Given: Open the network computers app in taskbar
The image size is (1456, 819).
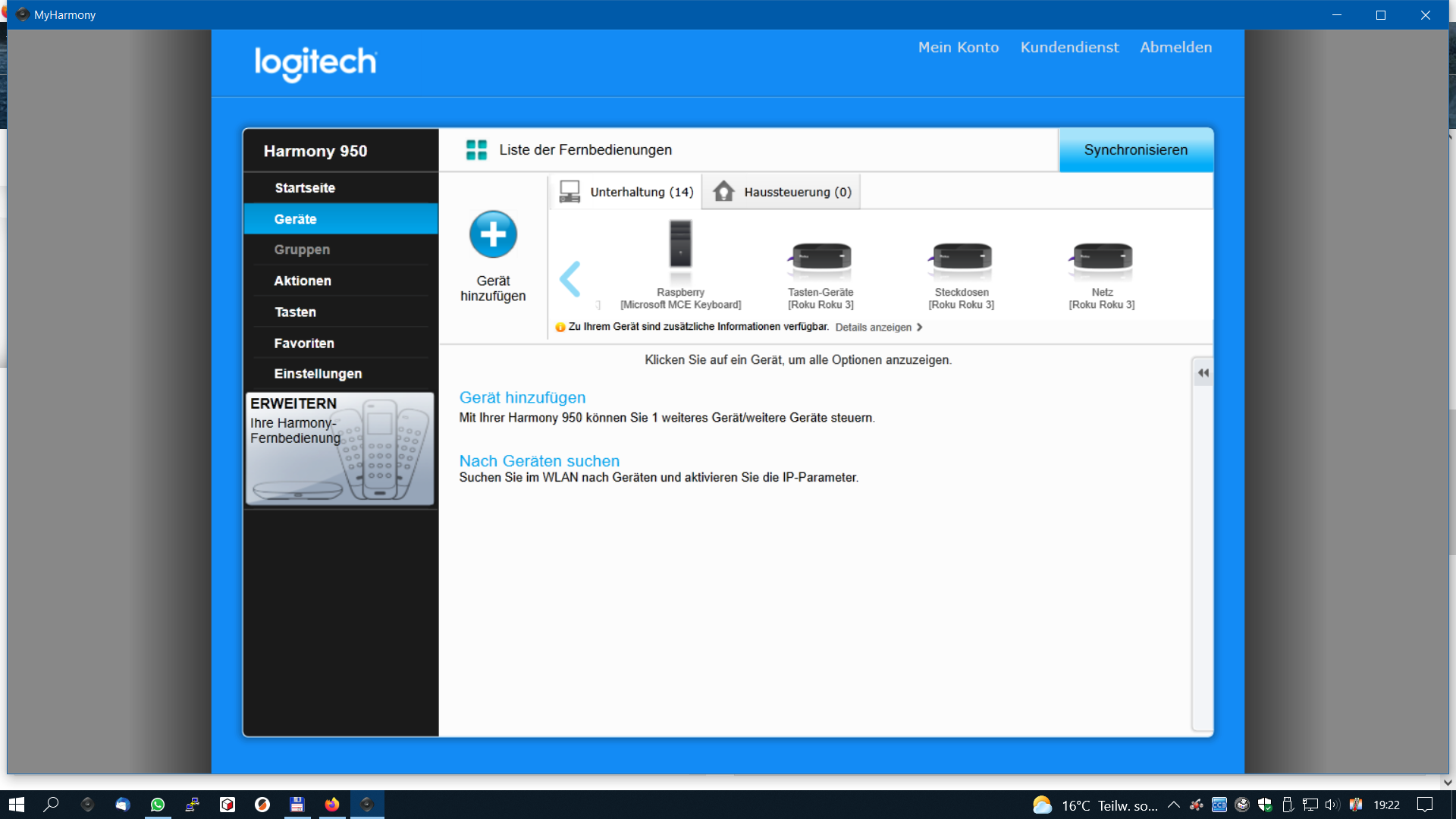Looking at the screenshot, I should point(193,805).
